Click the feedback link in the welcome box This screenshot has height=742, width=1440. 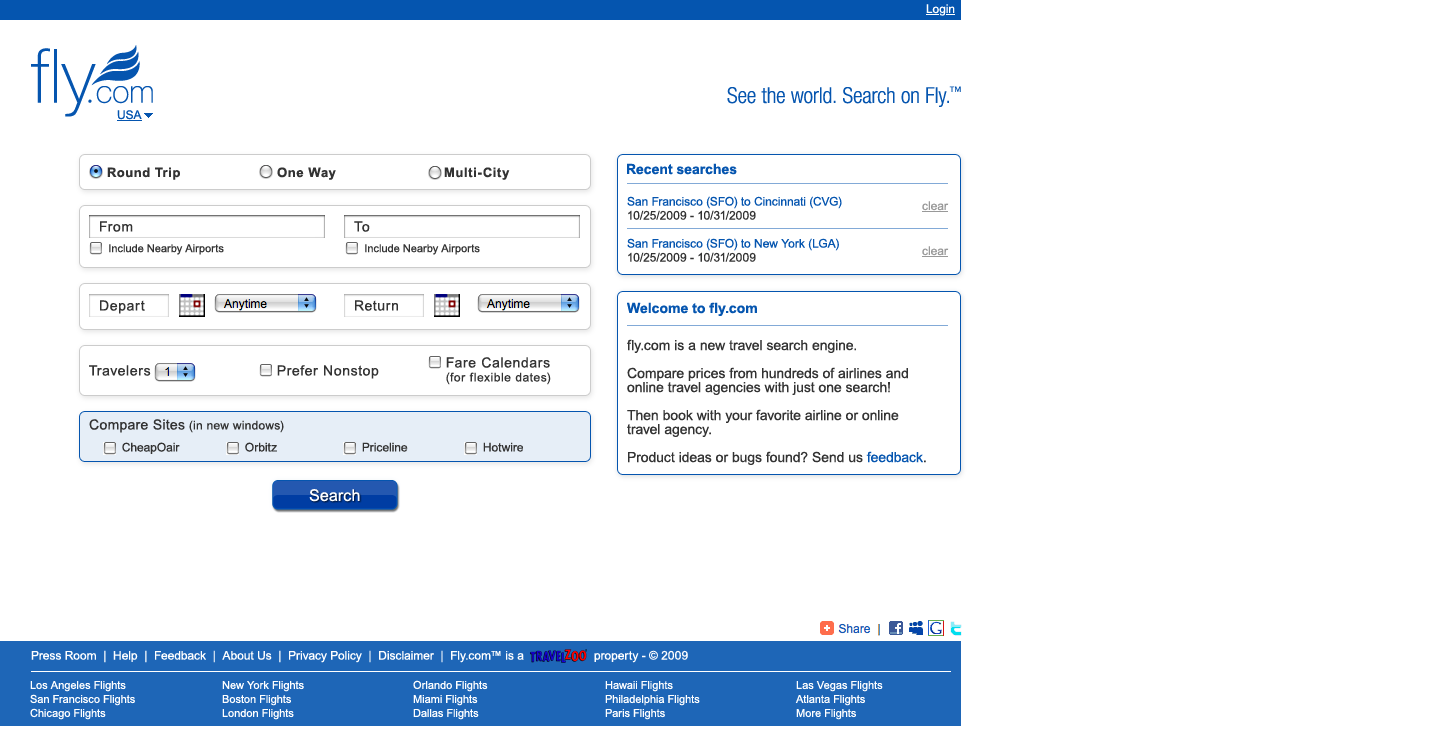895,458
